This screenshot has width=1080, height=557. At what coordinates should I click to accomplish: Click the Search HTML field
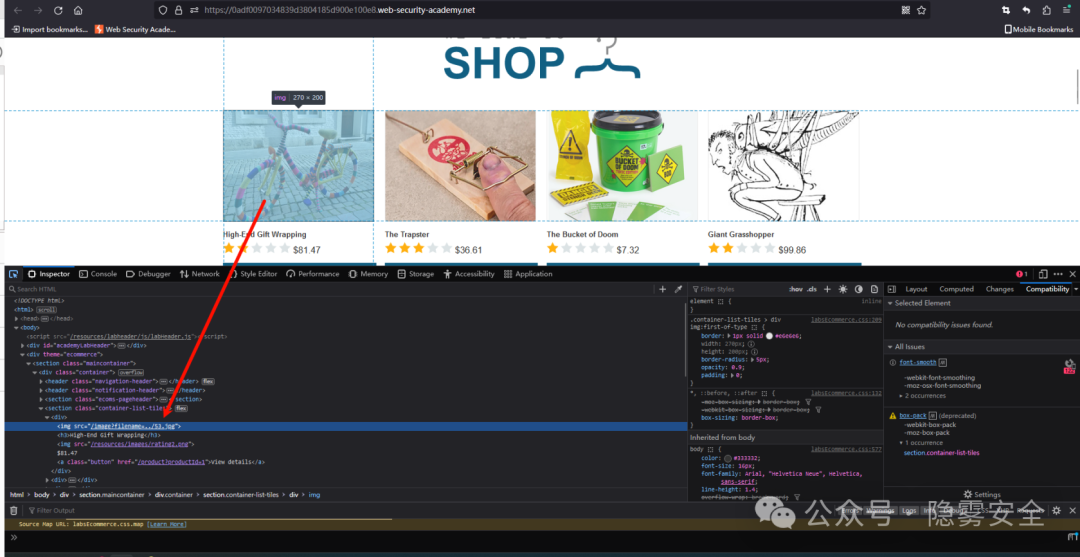click(331, 289)
